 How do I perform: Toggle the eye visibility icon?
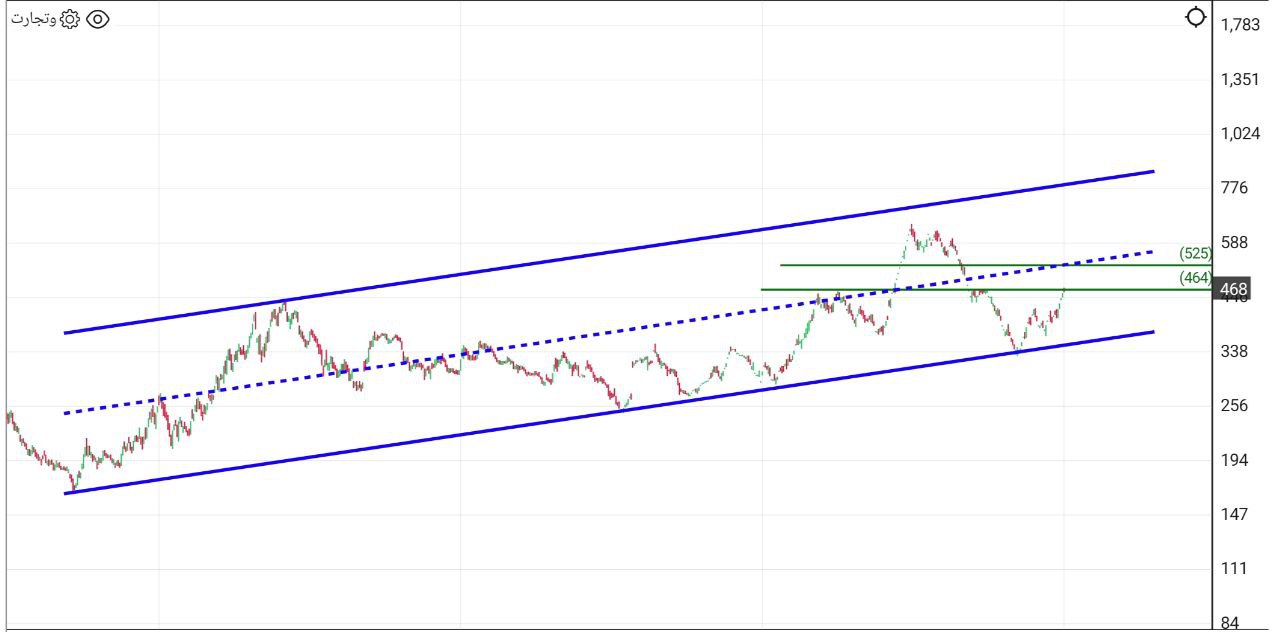click(97, 19)
